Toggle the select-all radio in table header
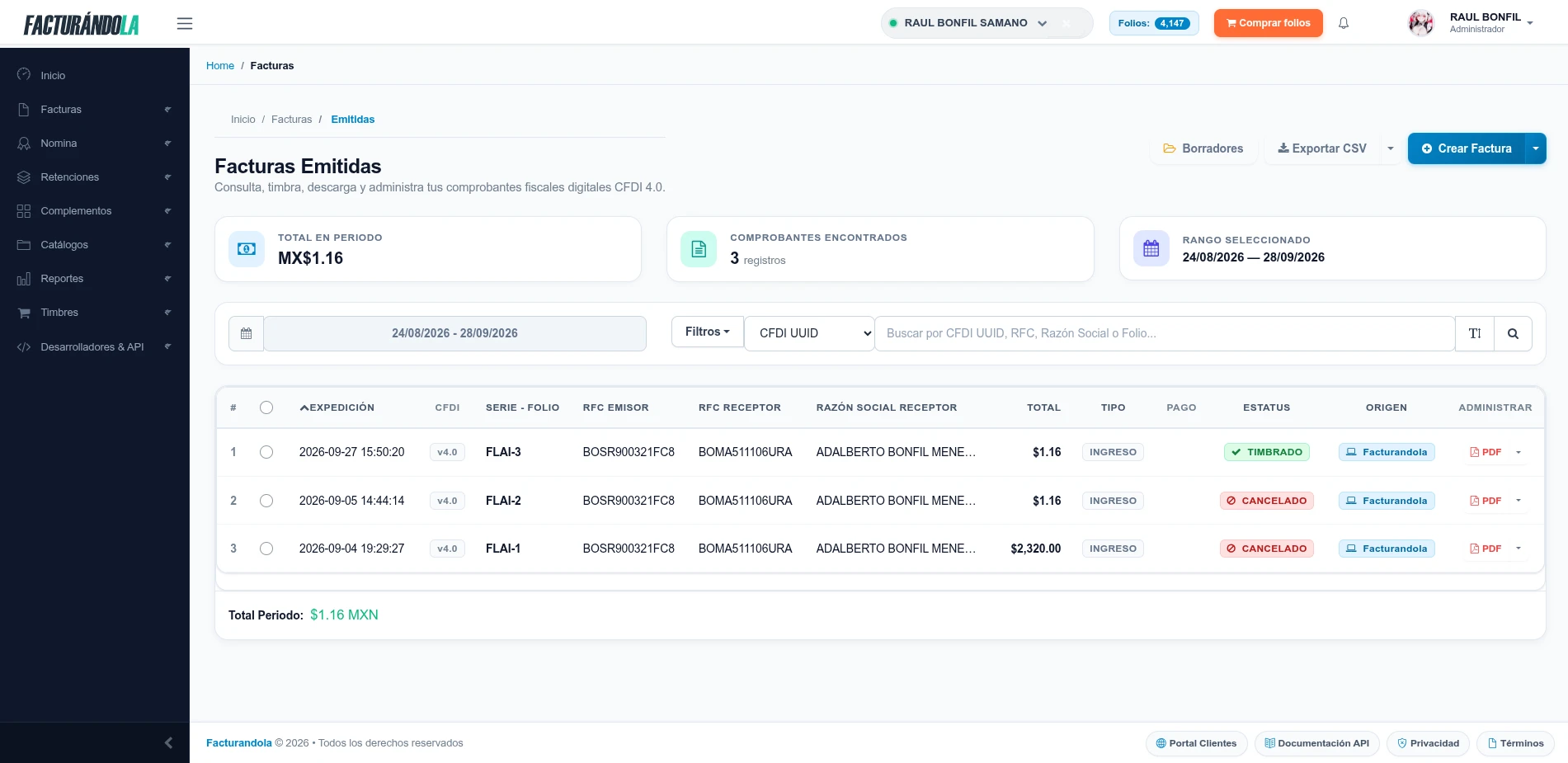 (266, 407)
